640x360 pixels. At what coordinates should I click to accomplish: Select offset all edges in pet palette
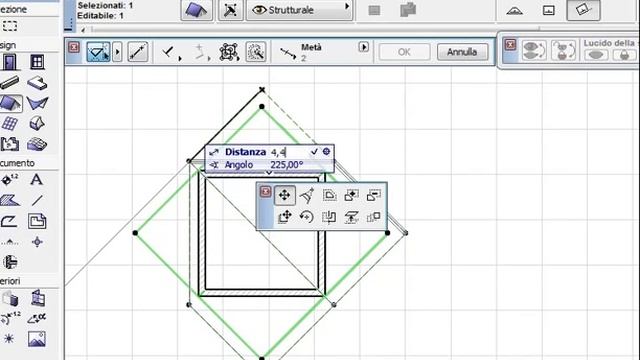click(x=330, y=196)
